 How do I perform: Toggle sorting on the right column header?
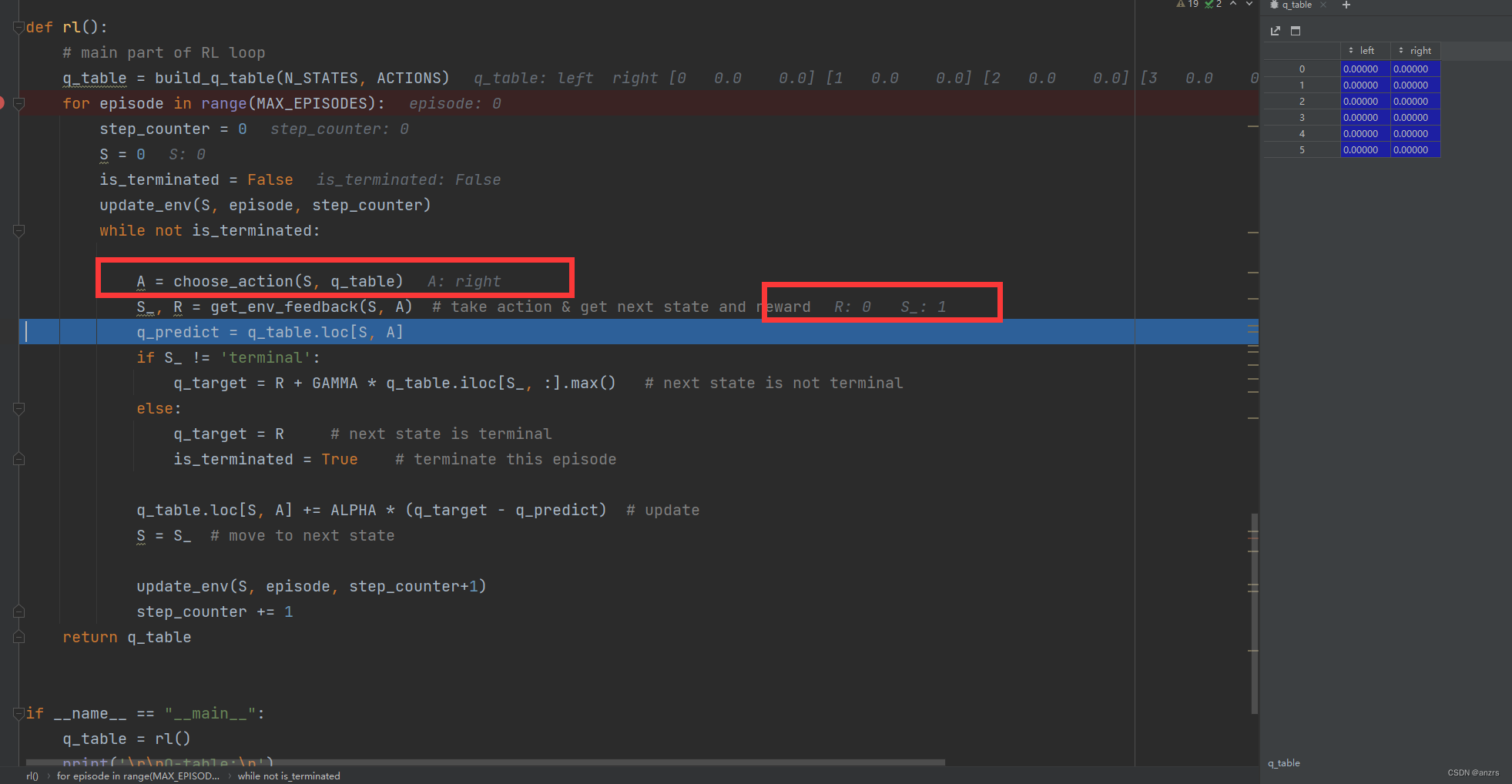[x=1417, y=50]
